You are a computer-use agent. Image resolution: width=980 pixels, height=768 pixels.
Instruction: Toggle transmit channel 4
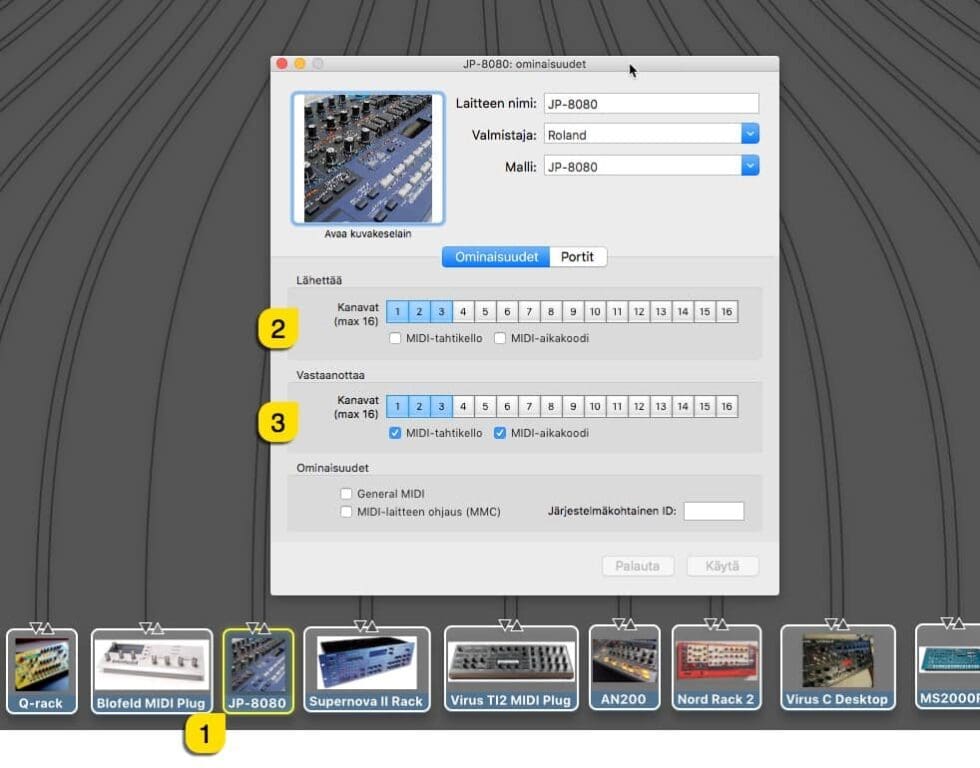[x=463, y=311]
